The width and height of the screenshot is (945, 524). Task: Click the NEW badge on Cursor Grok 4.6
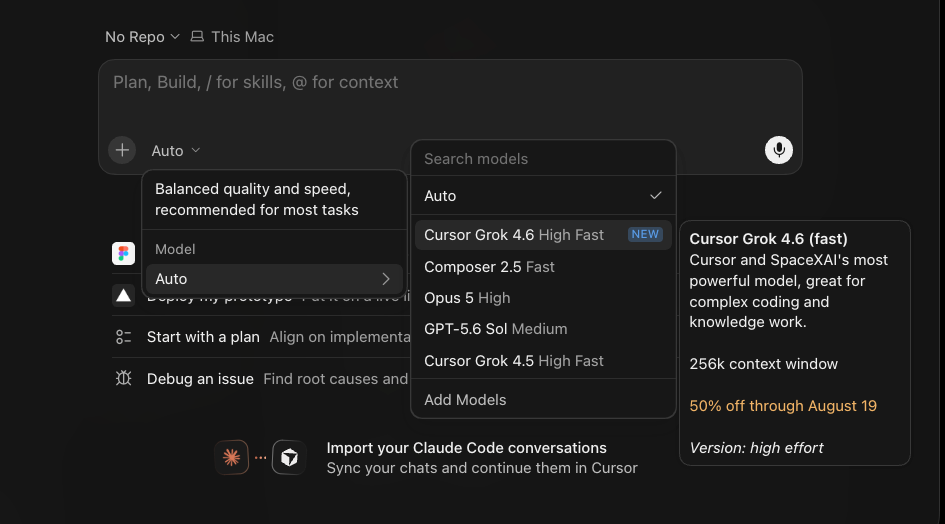click(645, 235)
